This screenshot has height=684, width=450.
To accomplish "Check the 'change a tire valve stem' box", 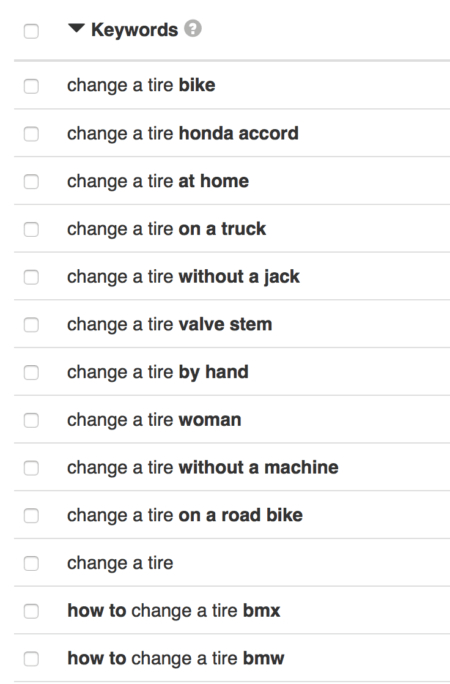I will tap(31, 325).
